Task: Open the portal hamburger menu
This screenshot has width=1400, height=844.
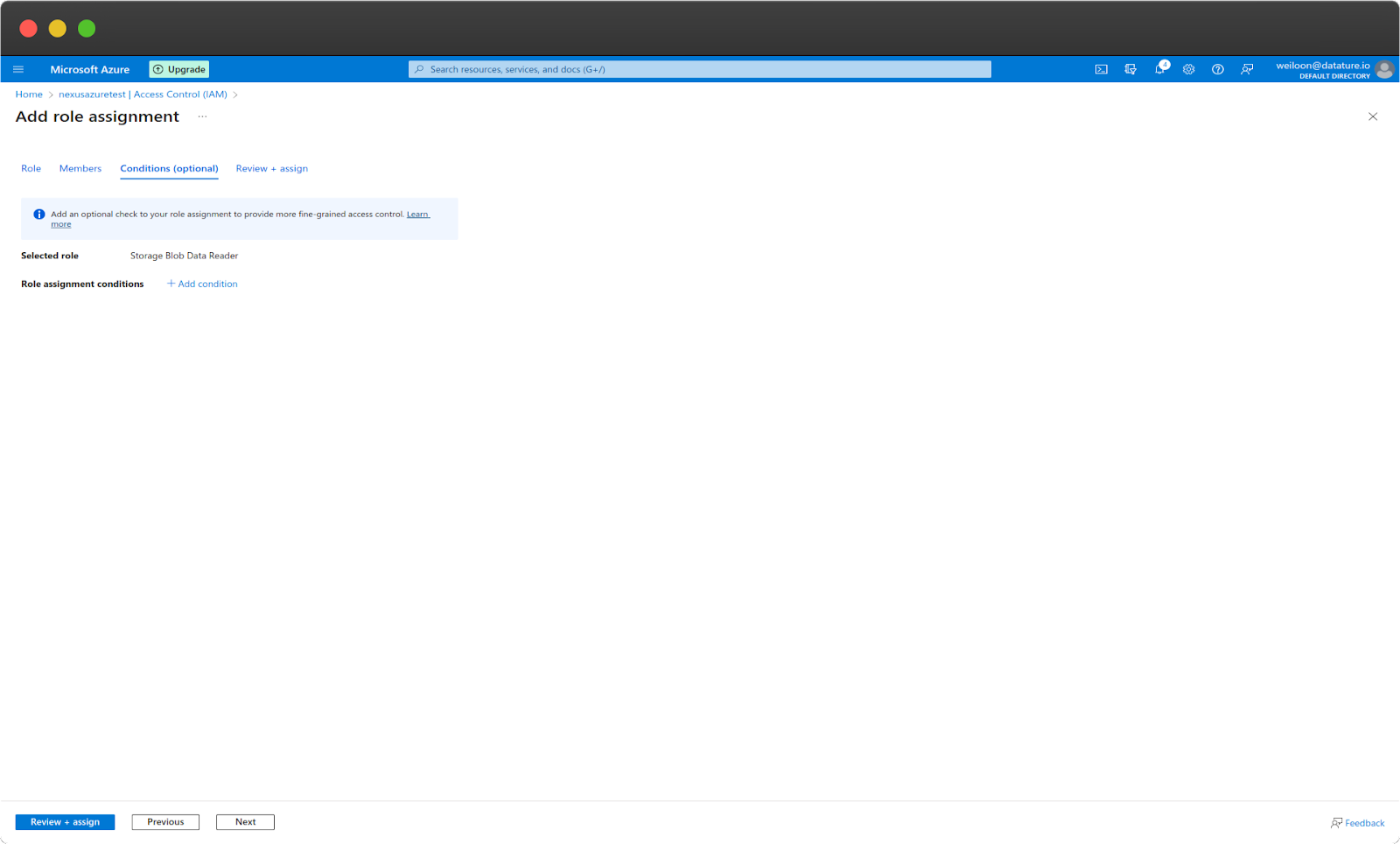Action: (x=18, y=68)
